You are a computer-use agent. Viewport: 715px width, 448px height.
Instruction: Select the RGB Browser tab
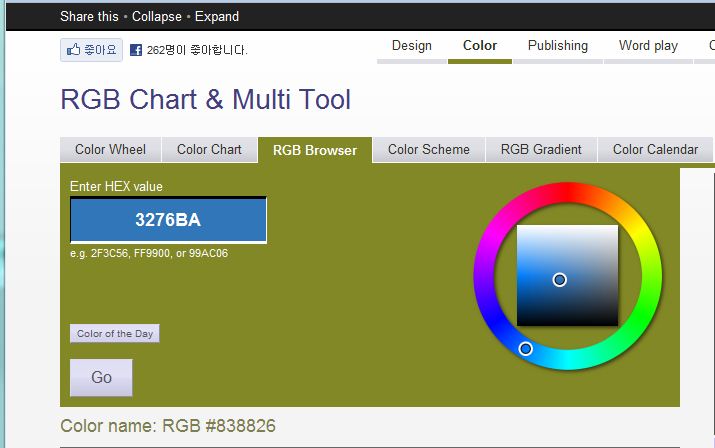[315, 150]
